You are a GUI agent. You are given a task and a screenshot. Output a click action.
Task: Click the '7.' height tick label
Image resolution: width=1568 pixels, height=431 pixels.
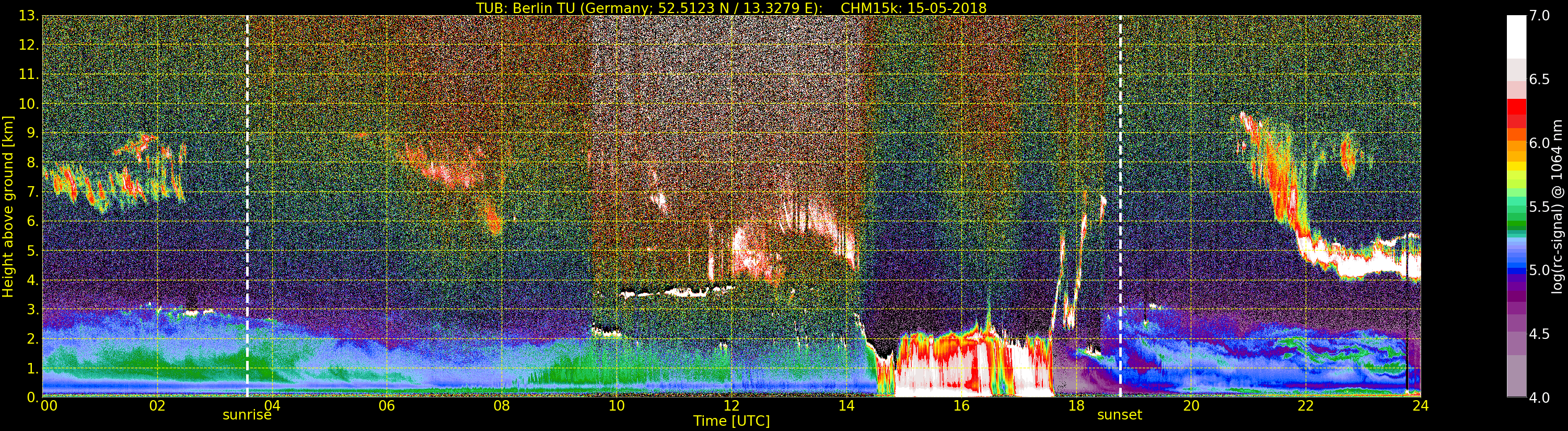point(32,192)
